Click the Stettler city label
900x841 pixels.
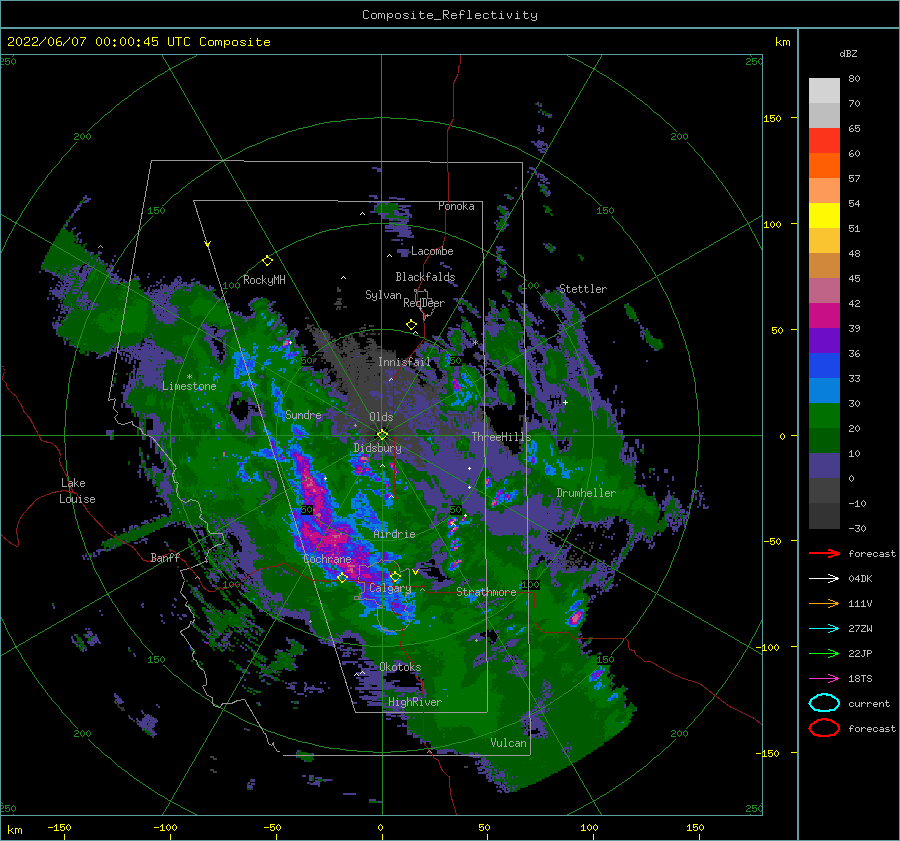pyautogui.click(x=583, y=289)
